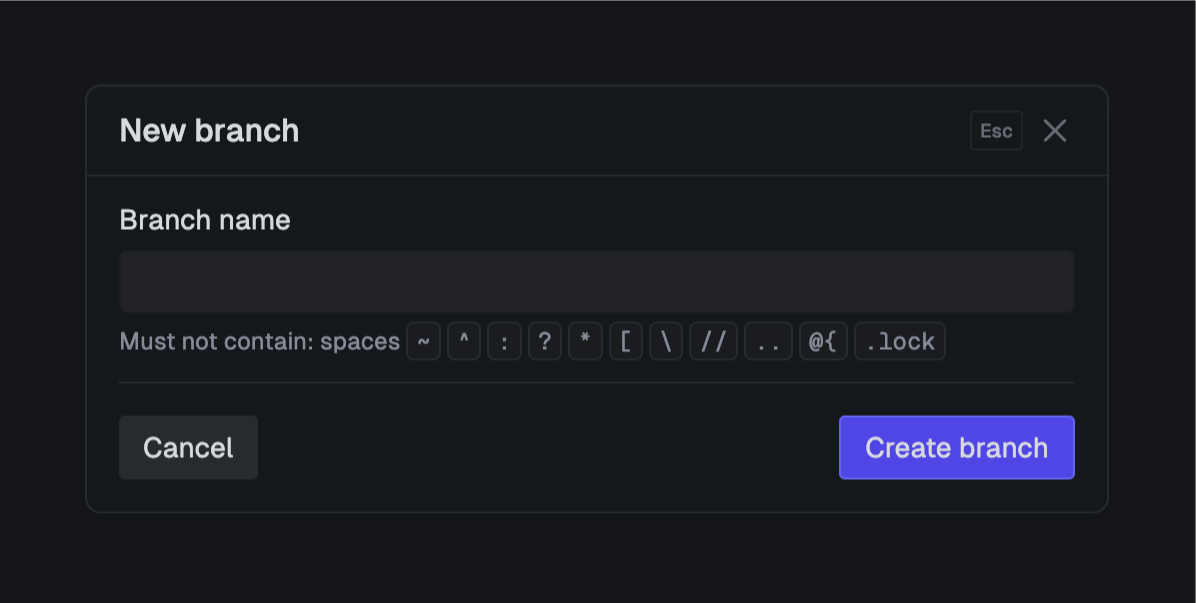This screenshot has width=1196, height=603.
Task: Click the New branch dialog title
Action: tap(209, 130)
